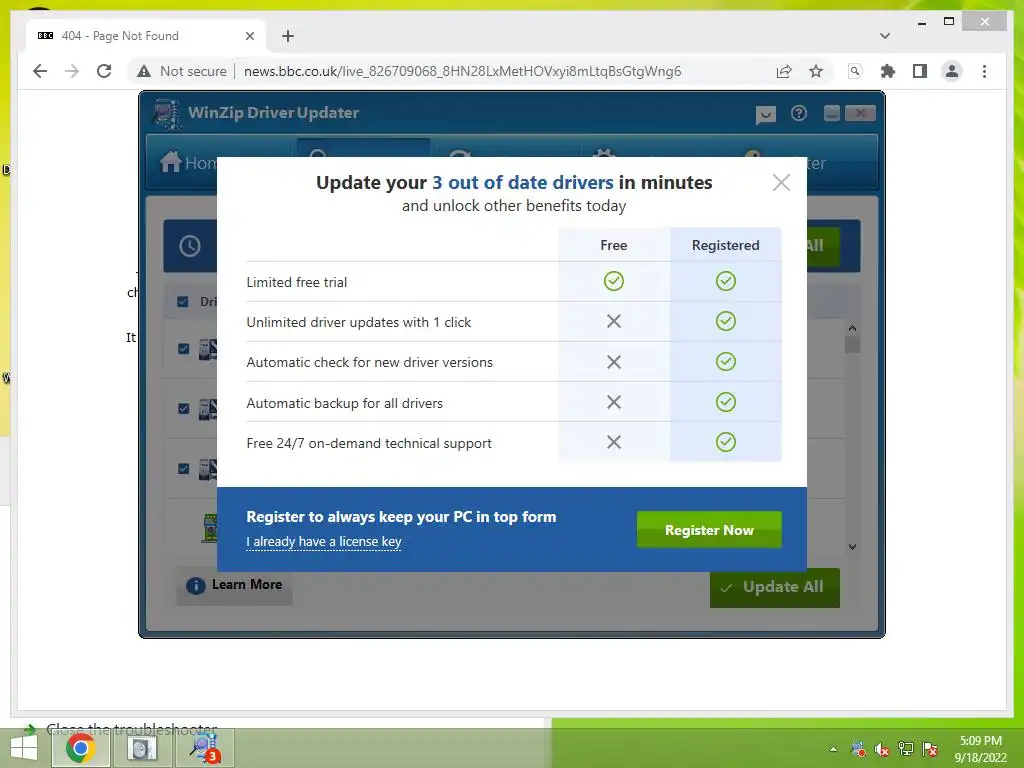The image size is (1024, 768).
Task: Click the Not secure warning indicator
Action: tap(182, 71)
